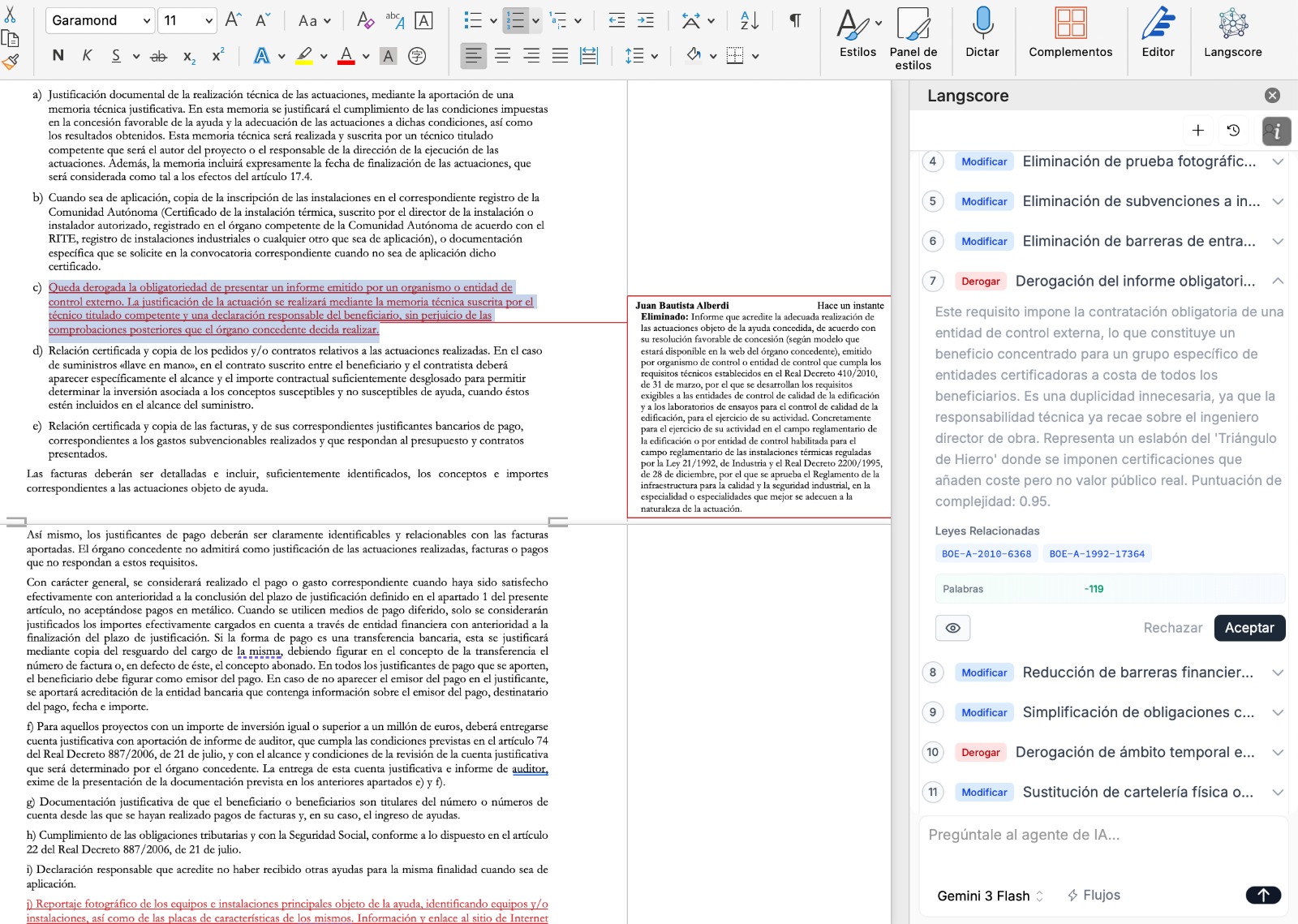This screenshot has width=1298, height=924.
Task: Toggle bold formatting with the N button
Action: pos(57,56)
